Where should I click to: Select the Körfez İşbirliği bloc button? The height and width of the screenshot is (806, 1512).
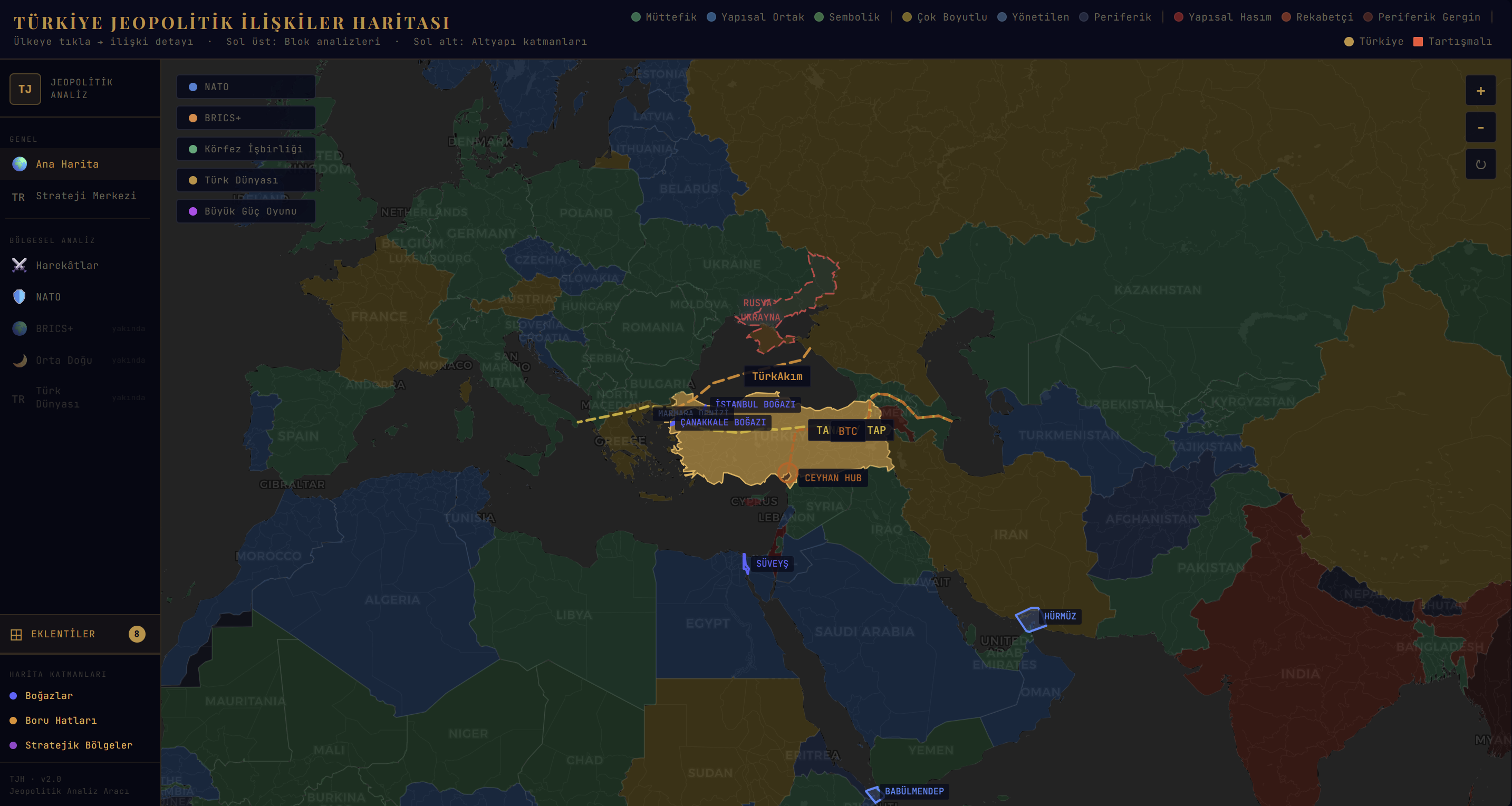(245, 149)
